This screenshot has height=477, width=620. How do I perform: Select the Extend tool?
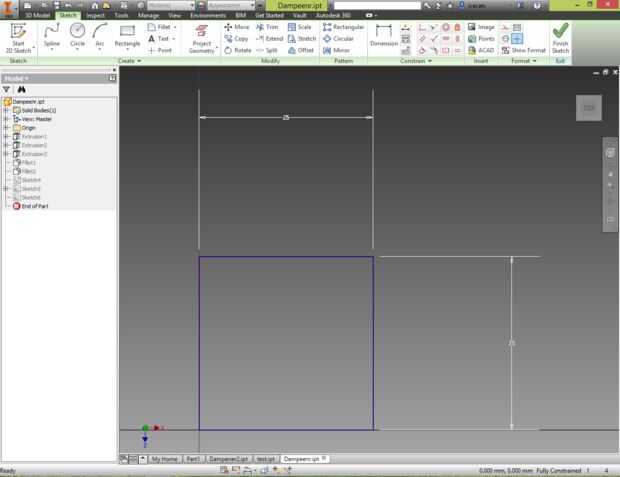click(x=270, y=39)
